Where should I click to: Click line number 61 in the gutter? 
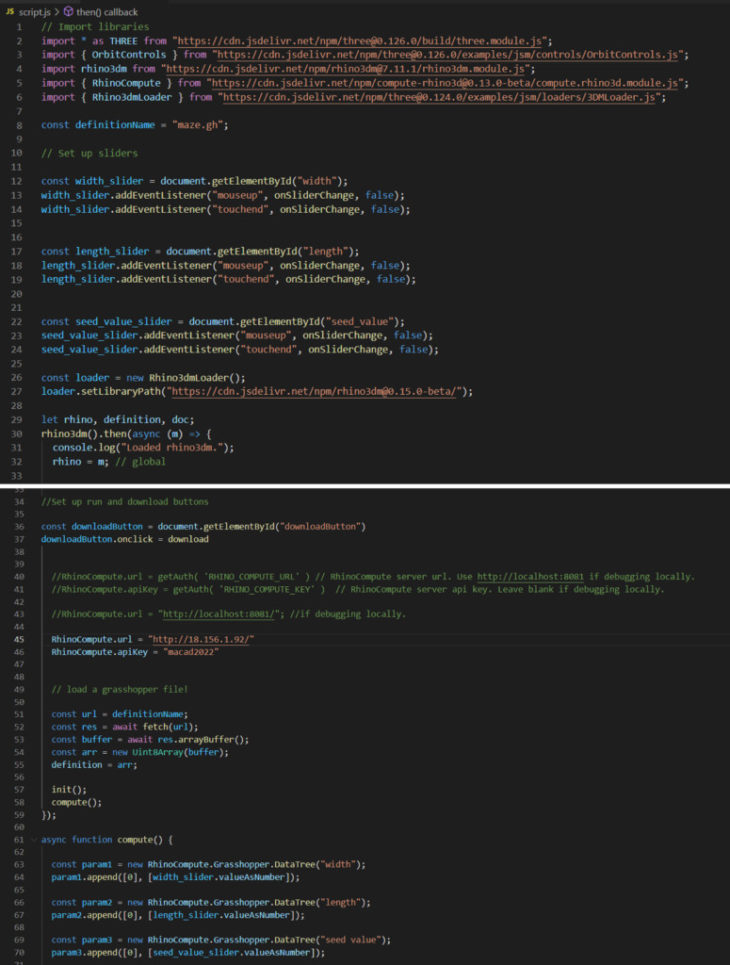[19, 839]
